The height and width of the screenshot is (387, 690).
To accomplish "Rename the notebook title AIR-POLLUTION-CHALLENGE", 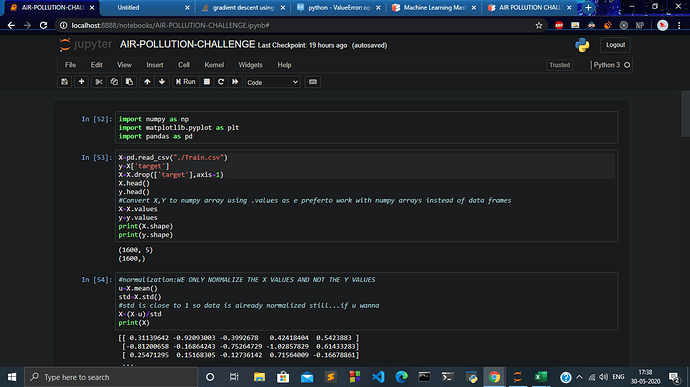I will (x=187, y=44).
